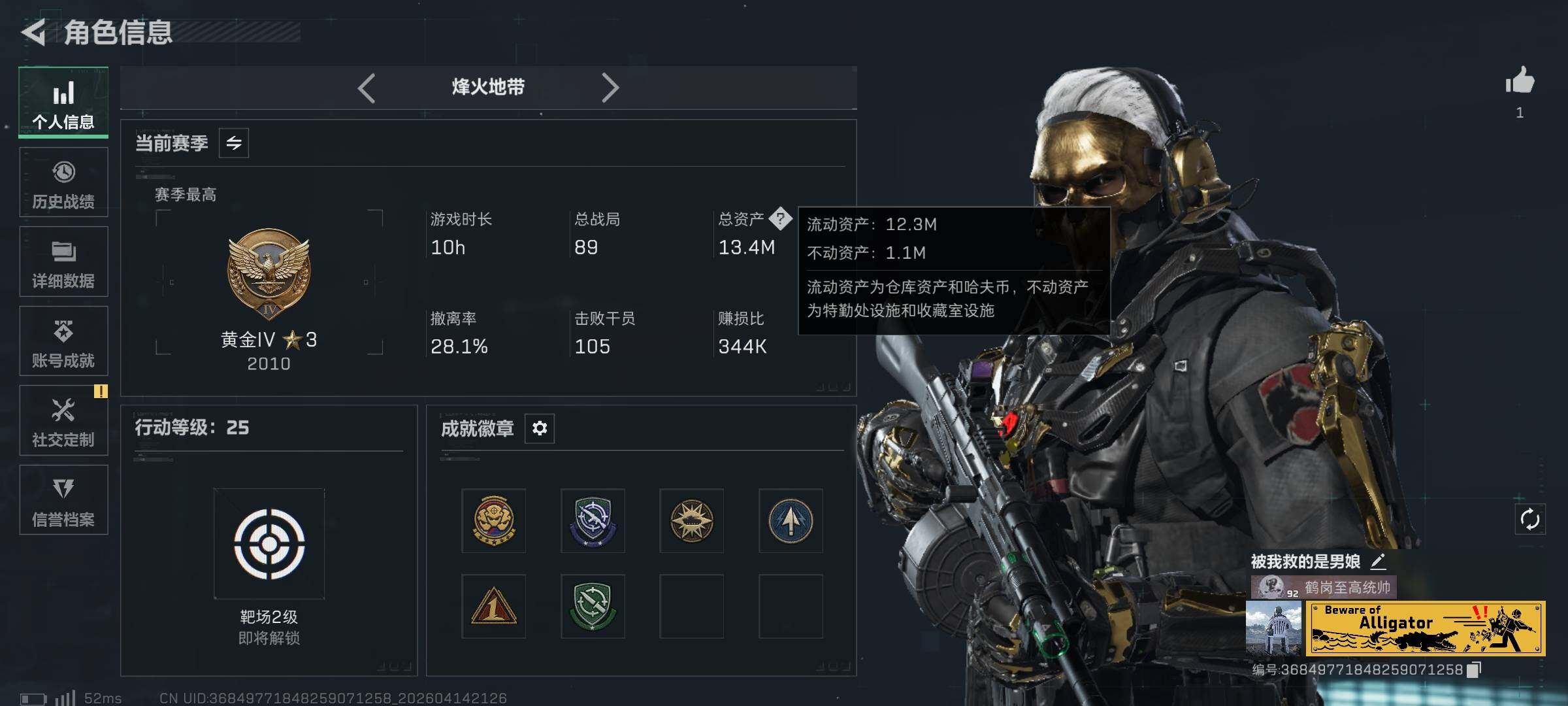The width and height of the screenshot is (1568, 706).
Task: Click the Beware of Alligator banner card
Action: (1426, 629)
